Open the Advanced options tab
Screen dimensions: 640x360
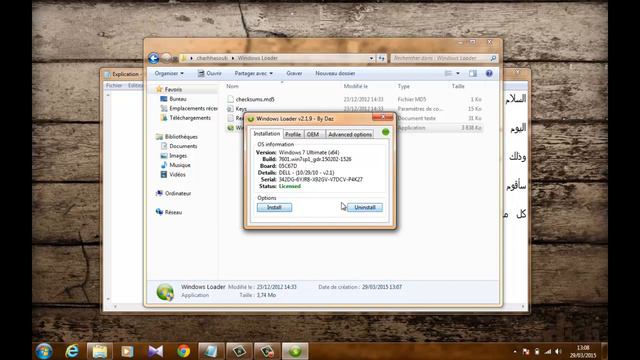click(x=350, y=134)
